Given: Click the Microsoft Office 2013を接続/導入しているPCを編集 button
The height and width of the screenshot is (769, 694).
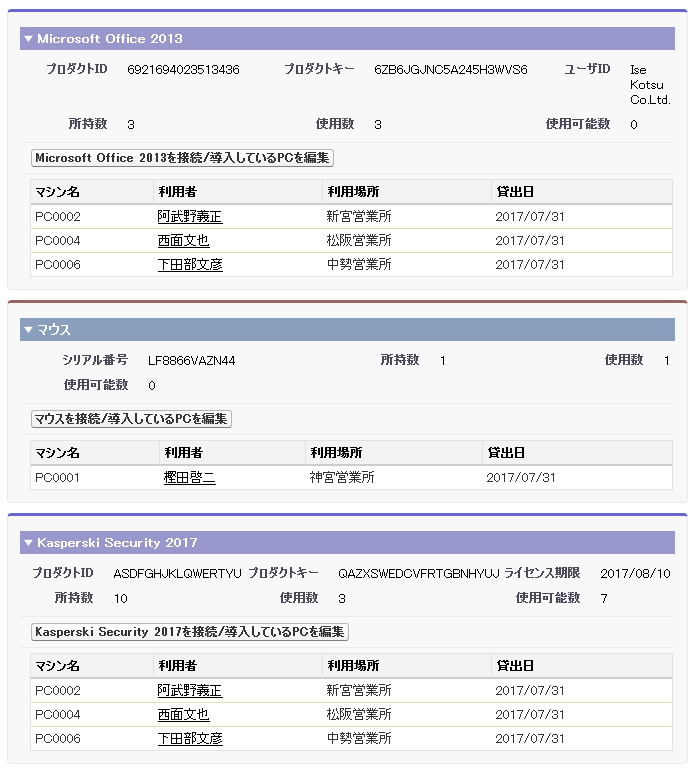Looking at the screenshot, I should tap(182, 158).
